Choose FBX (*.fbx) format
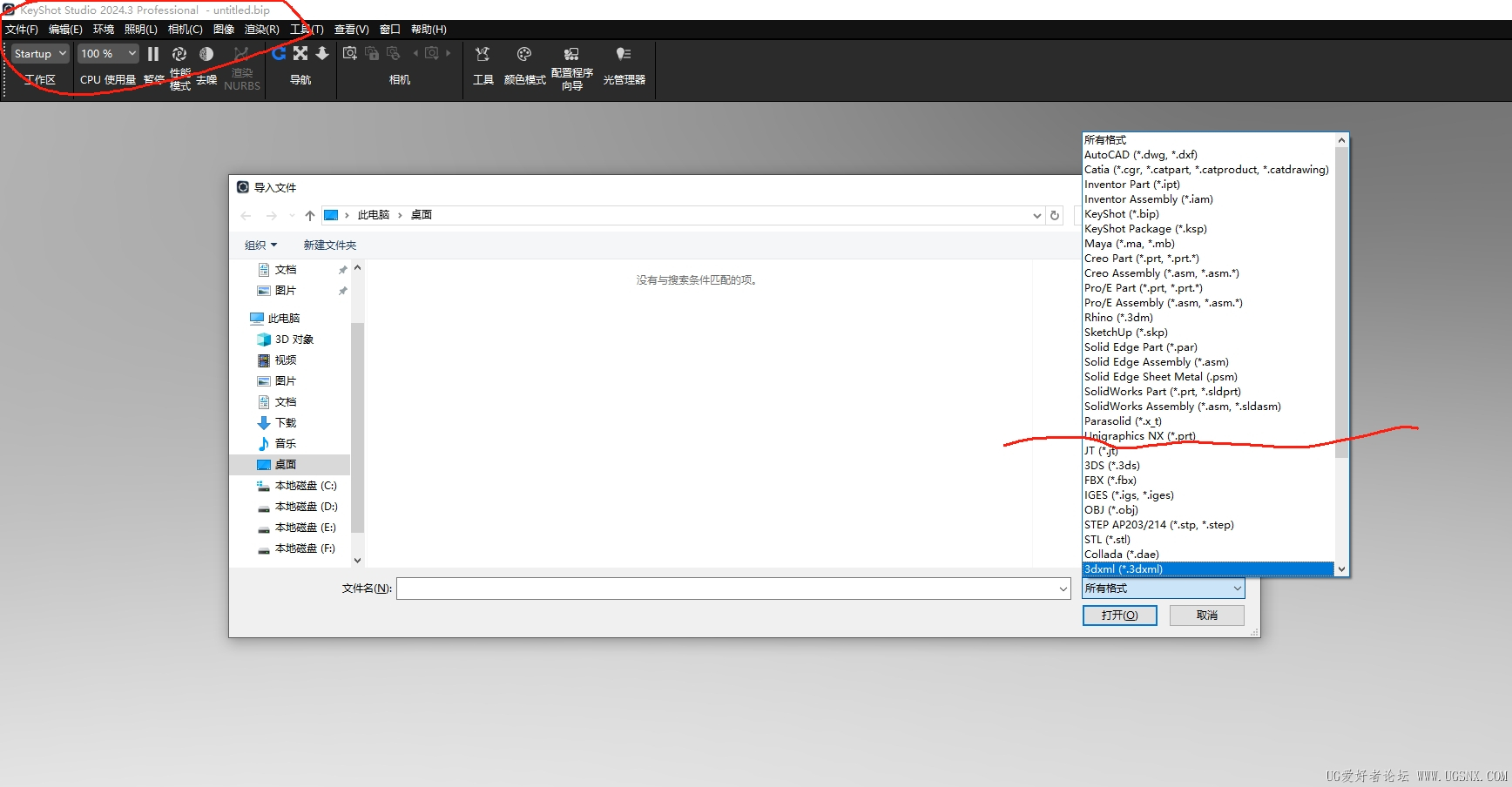1512x787 pixels. click(x=1209, y=481)
